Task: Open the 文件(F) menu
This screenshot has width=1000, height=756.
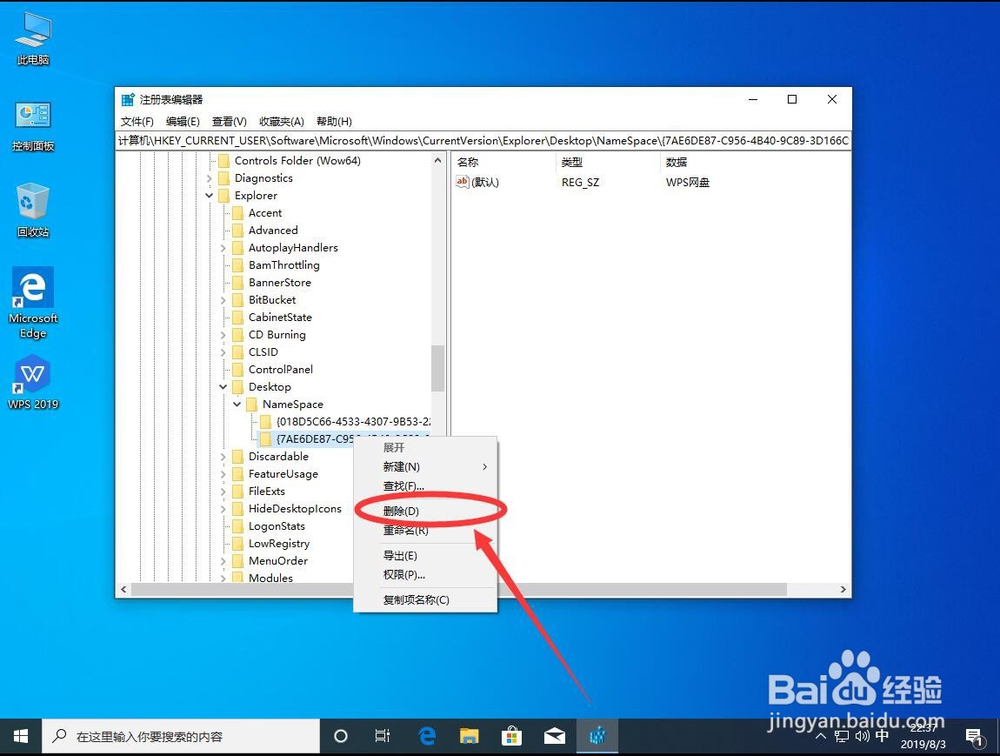Action: coord(137,121)
